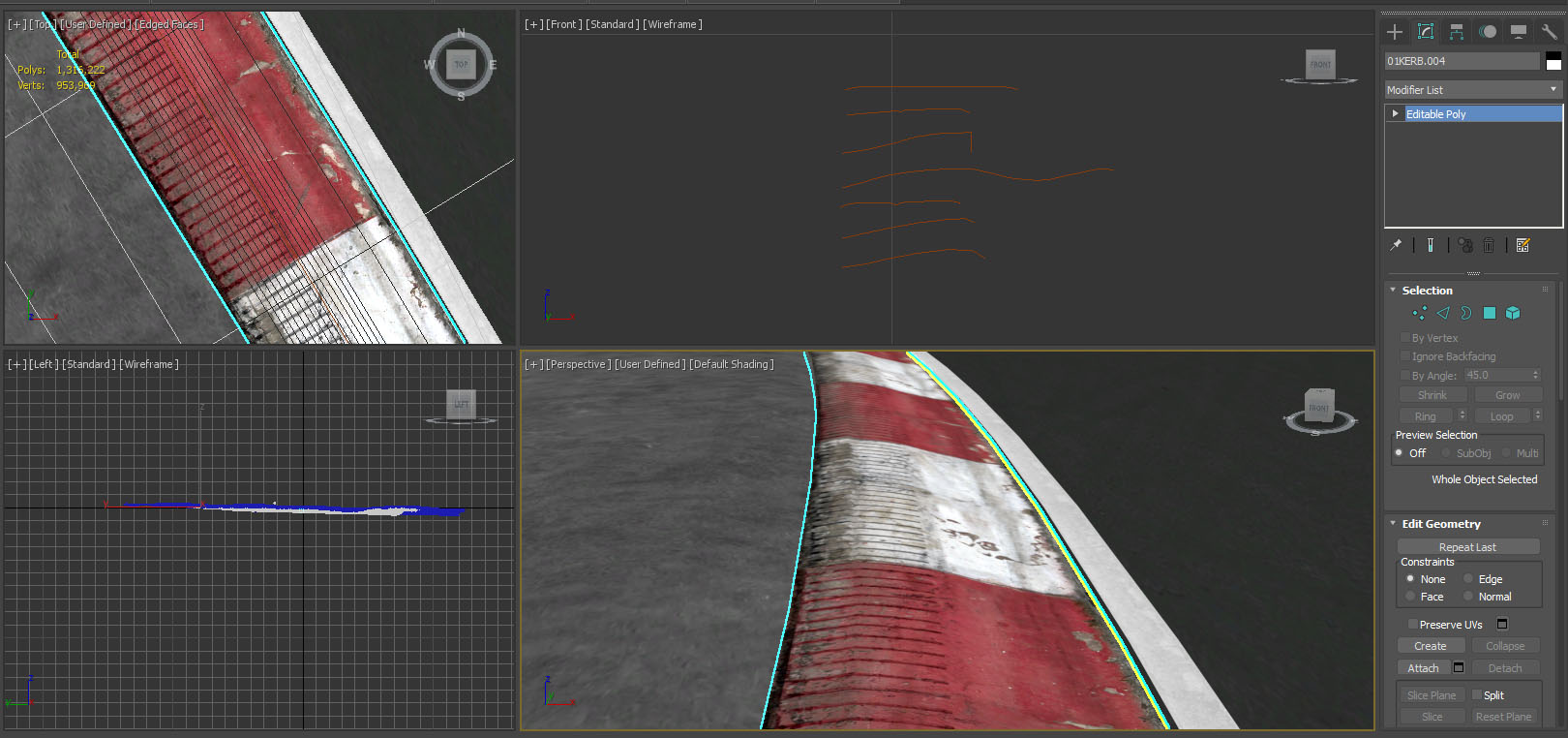
Task: Open Configure Modifier Sets icon
Action: (1523, 245)
